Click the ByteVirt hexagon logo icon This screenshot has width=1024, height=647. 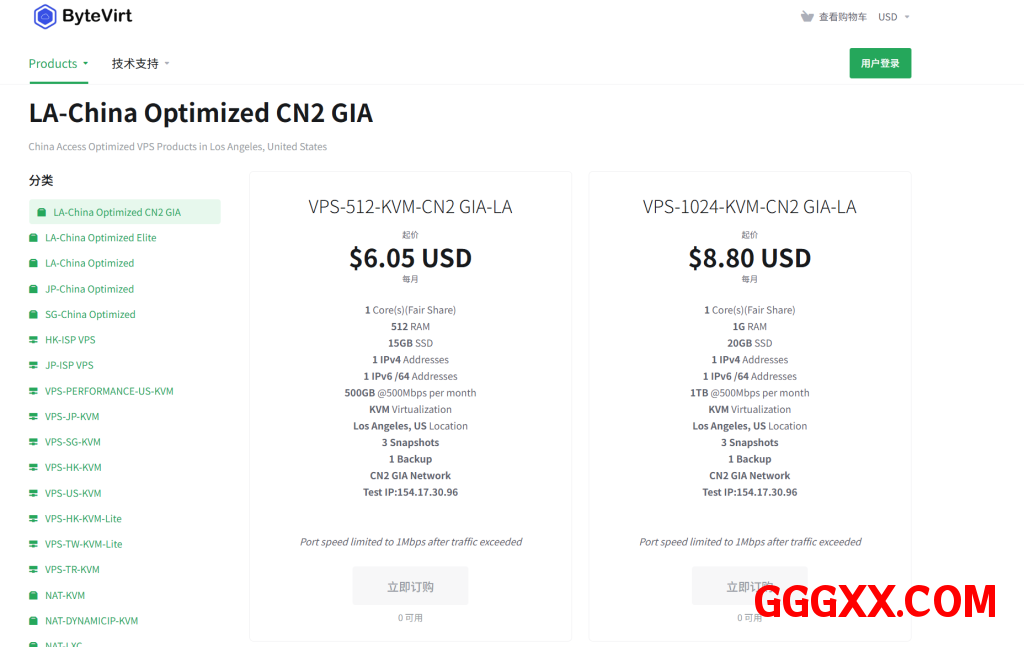click(x=45, y=16)
